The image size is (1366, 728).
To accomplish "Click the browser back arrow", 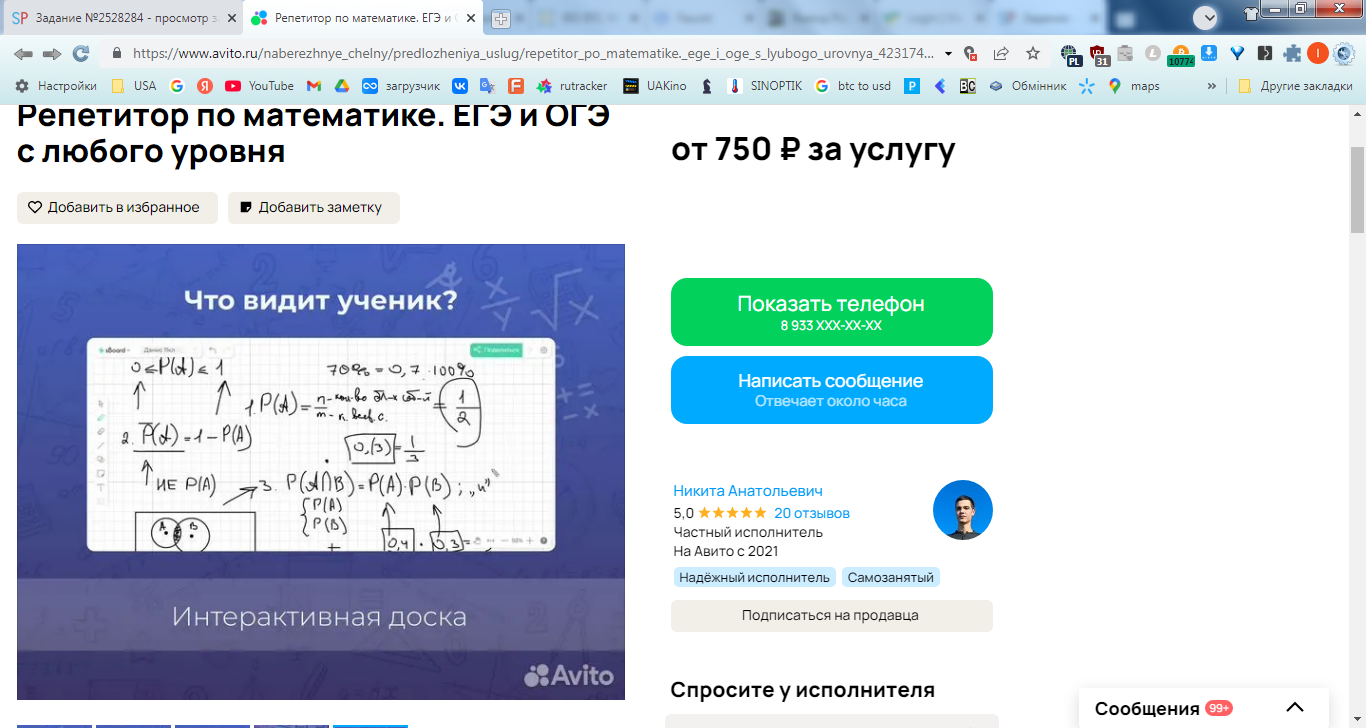I will click(x=23, y=53).
